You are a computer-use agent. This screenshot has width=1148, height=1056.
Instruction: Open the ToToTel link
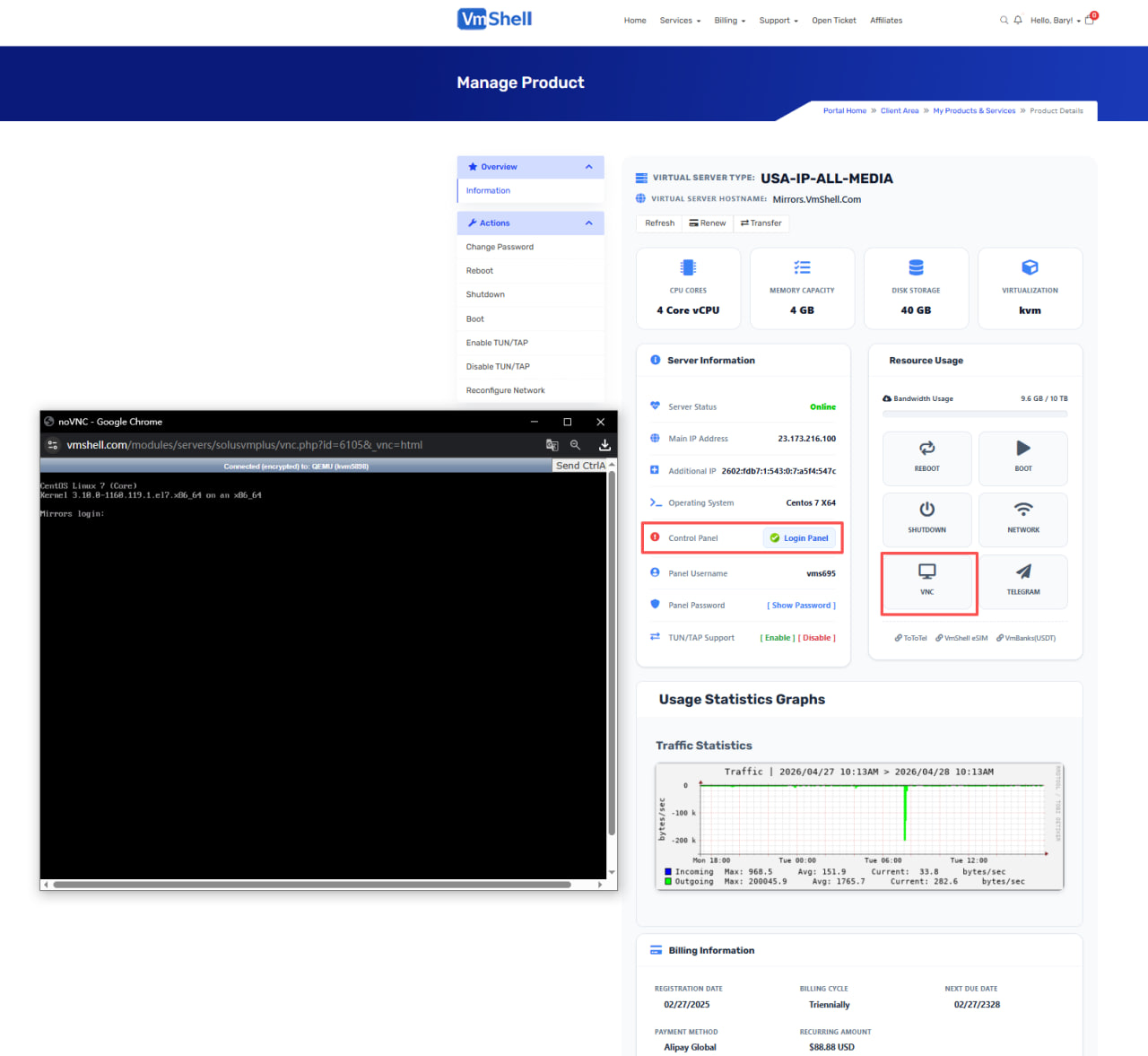pos(910,638)
